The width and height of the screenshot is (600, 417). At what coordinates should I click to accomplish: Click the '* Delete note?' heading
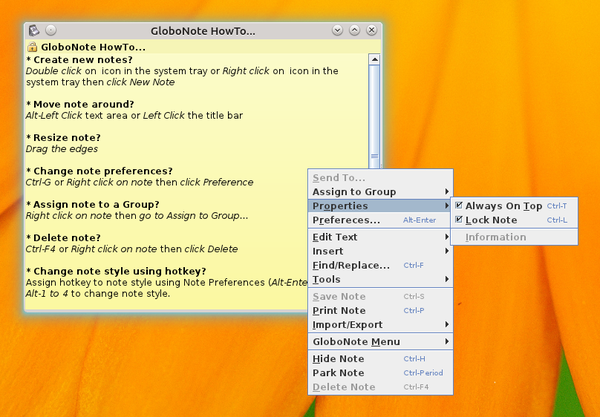pos(64,238)
